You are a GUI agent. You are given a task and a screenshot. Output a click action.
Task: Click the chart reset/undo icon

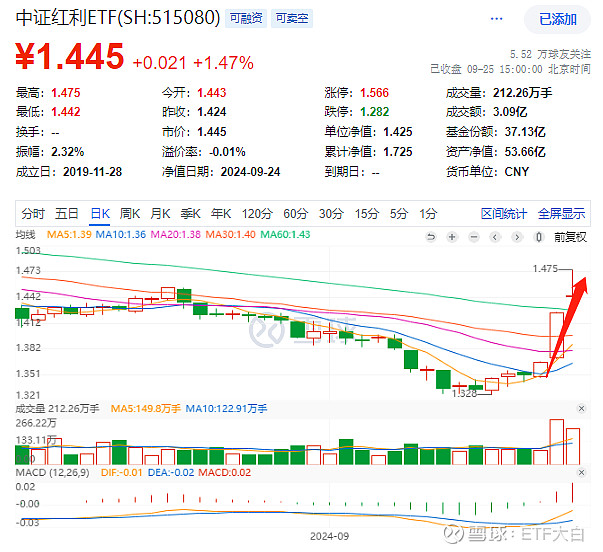click(431, 237)
